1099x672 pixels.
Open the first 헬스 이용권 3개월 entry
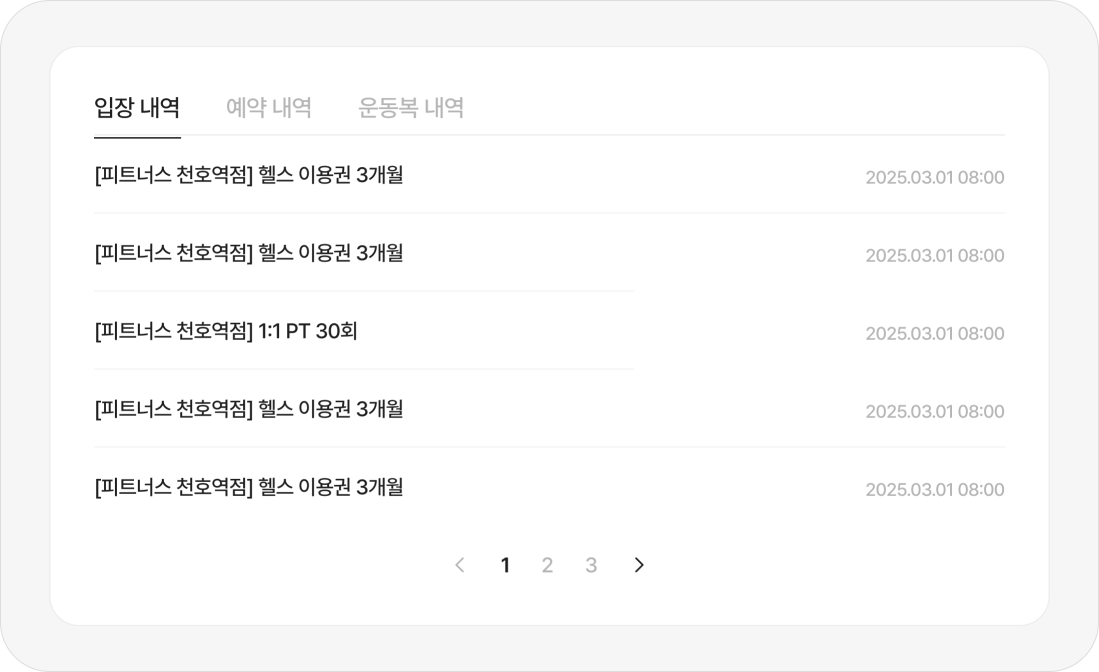(330, 175)
